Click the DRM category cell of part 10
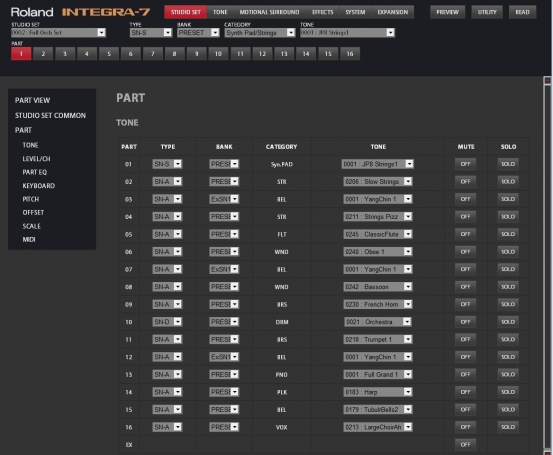 coord(281,322)
